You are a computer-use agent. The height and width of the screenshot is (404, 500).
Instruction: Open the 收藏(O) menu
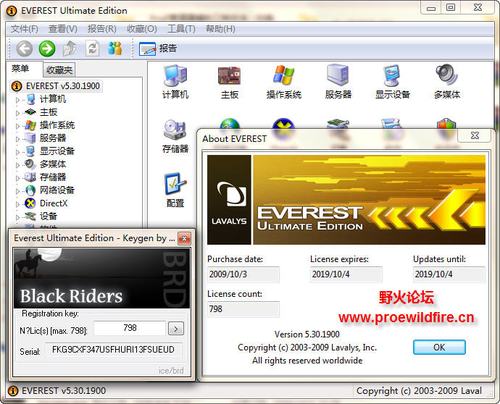(142, 29)
